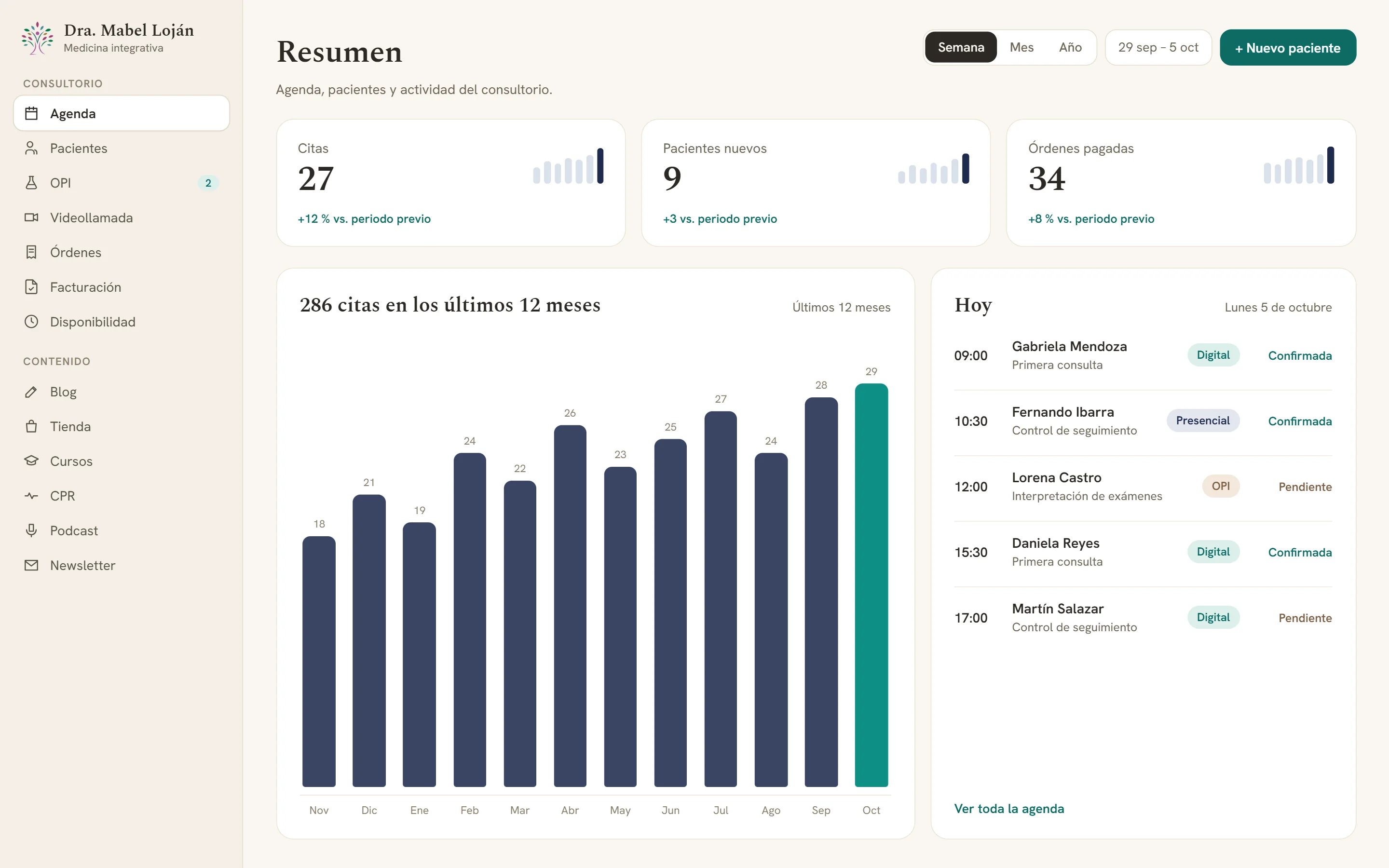This screenshot has height=868, width=1389.
Task: Click the OPI notification badge showing 2
Action: point(208,183)
